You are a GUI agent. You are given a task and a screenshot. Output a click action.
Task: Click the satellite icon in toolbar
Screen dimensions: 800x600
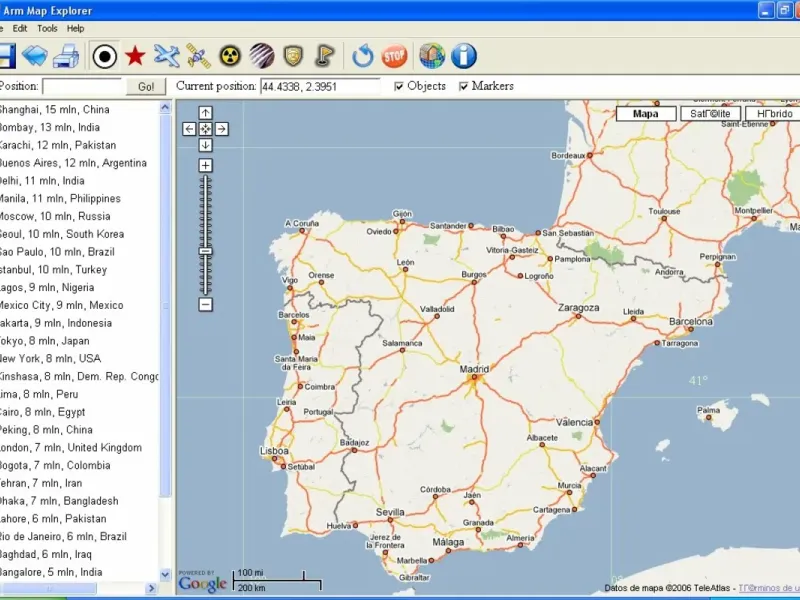[x=198, y=56]
